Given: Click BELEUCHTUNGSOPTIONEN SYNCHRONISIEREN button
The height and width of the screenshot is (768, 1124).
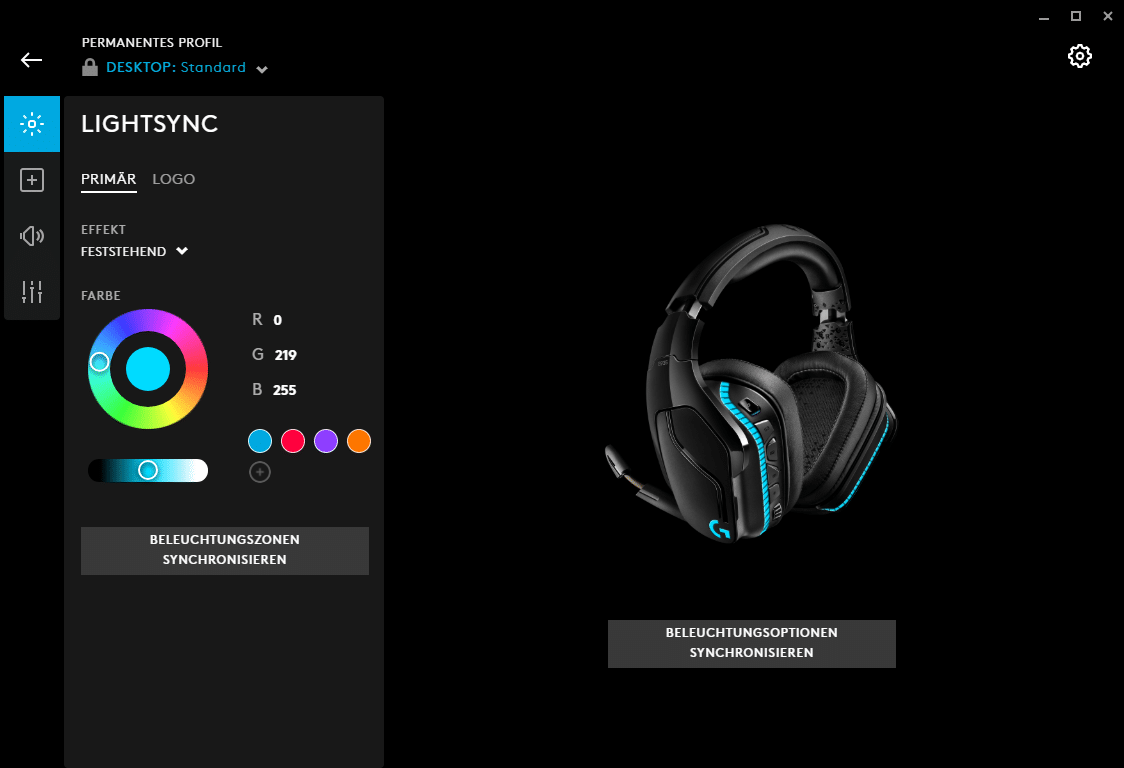Looking at the screenshot, I should pos(751,643).
